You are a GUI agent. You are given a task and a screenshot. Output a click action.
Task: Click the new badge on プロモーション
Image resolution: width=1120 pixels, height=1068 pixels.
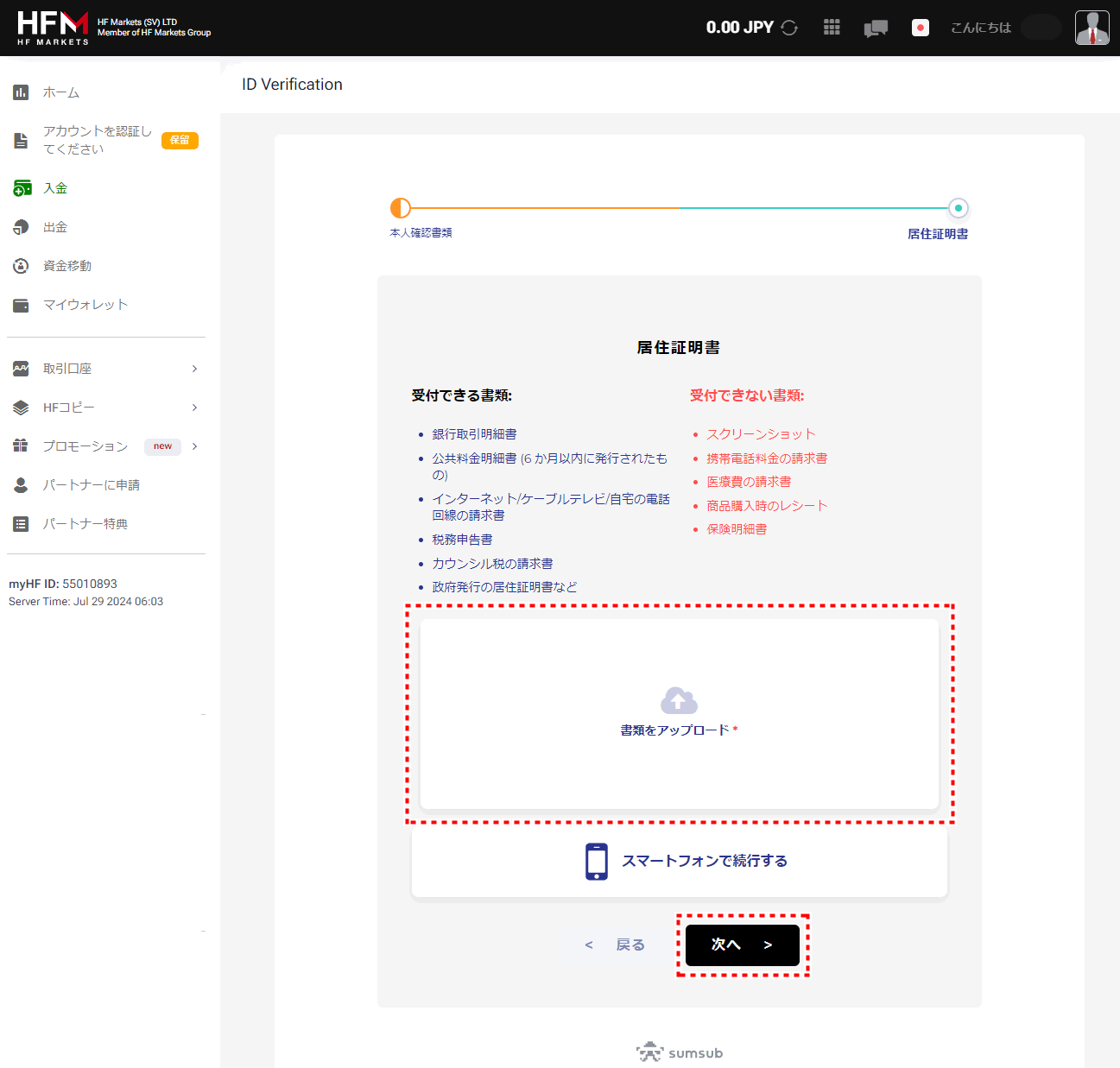(162, 446)
